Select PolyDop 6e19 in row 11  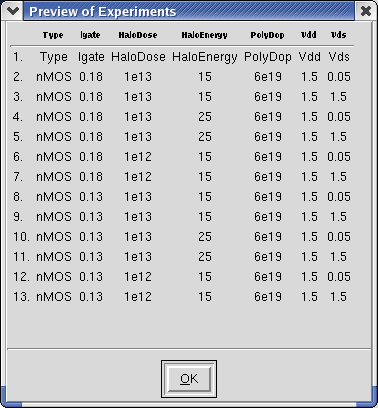[x=268, y=257]
